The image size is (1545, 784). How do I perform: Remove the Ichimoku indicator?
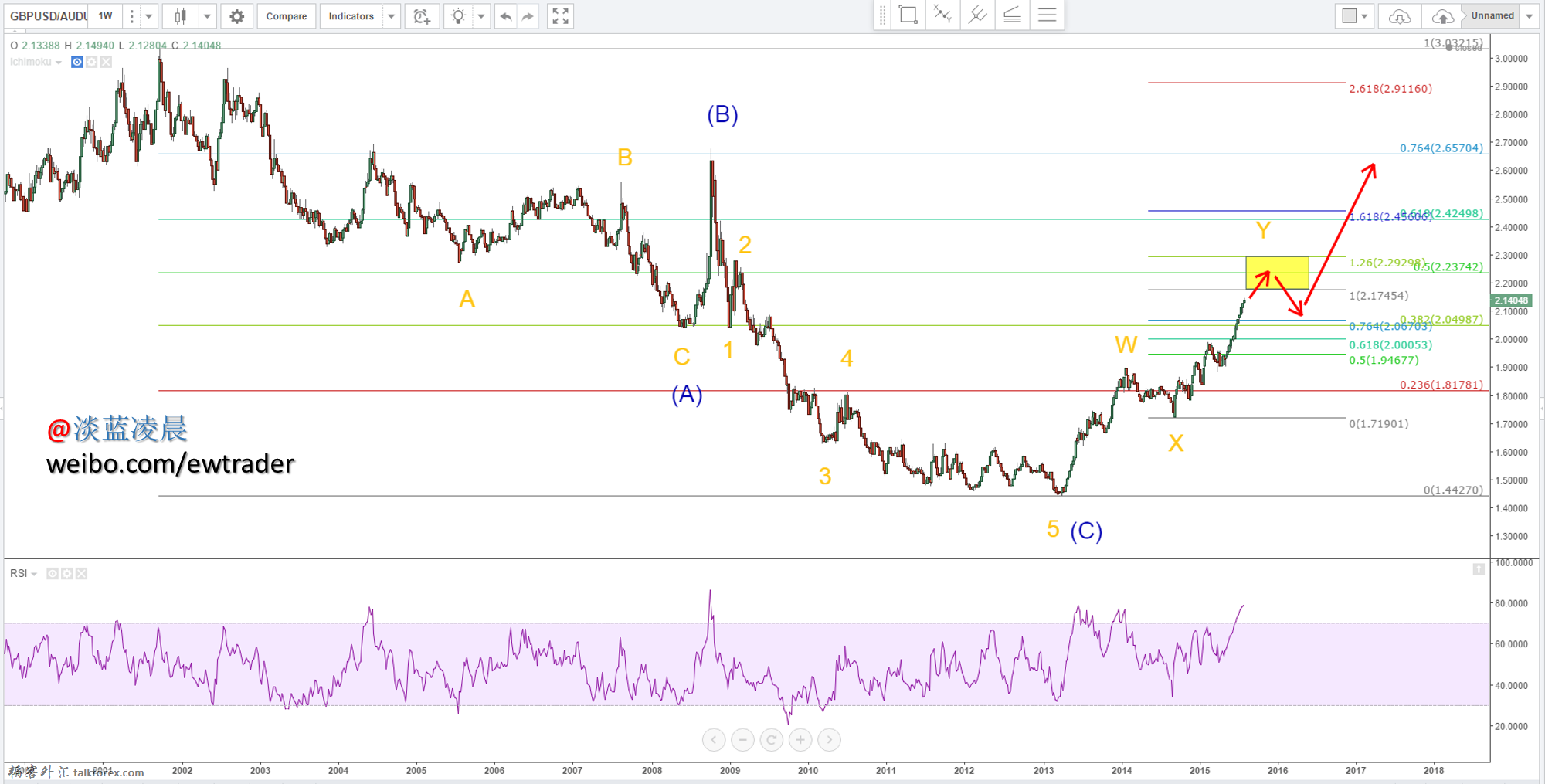[106, 62]
